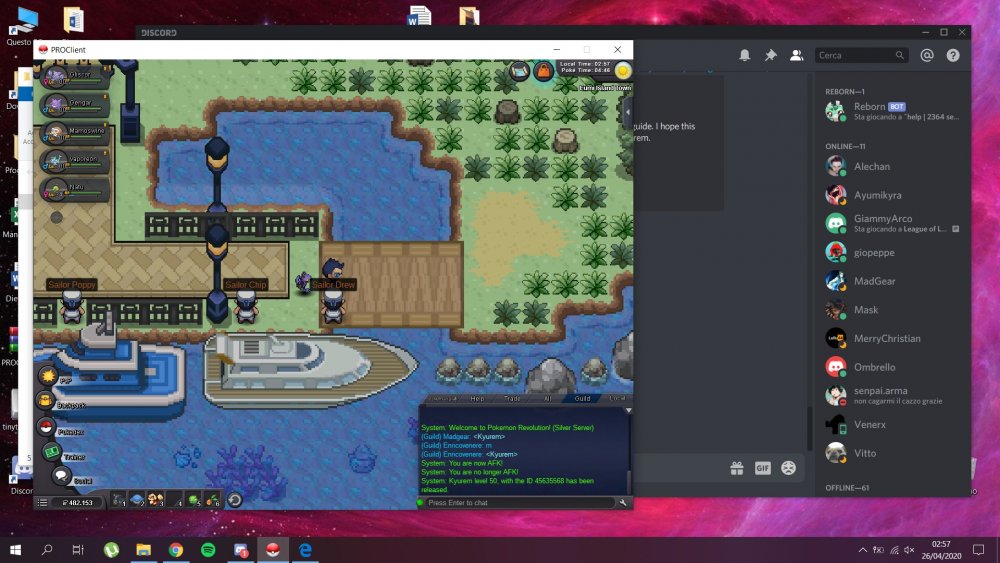The height and width of the screenshot is (563, 1000).
Task: Open the game hamburger menu
Action: tap(42, 501)
